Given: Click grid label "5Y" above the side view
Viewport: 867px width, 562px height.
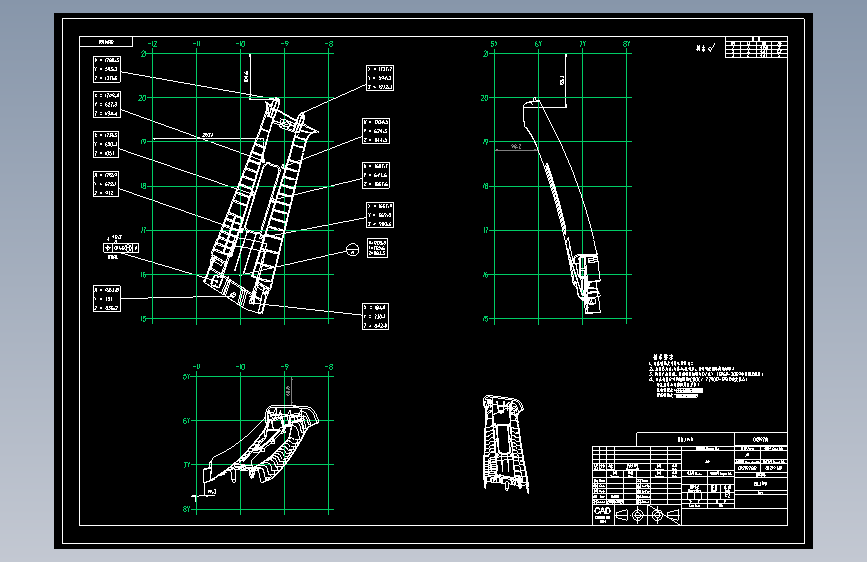Looking at the screenshot, I should [494, 44].
